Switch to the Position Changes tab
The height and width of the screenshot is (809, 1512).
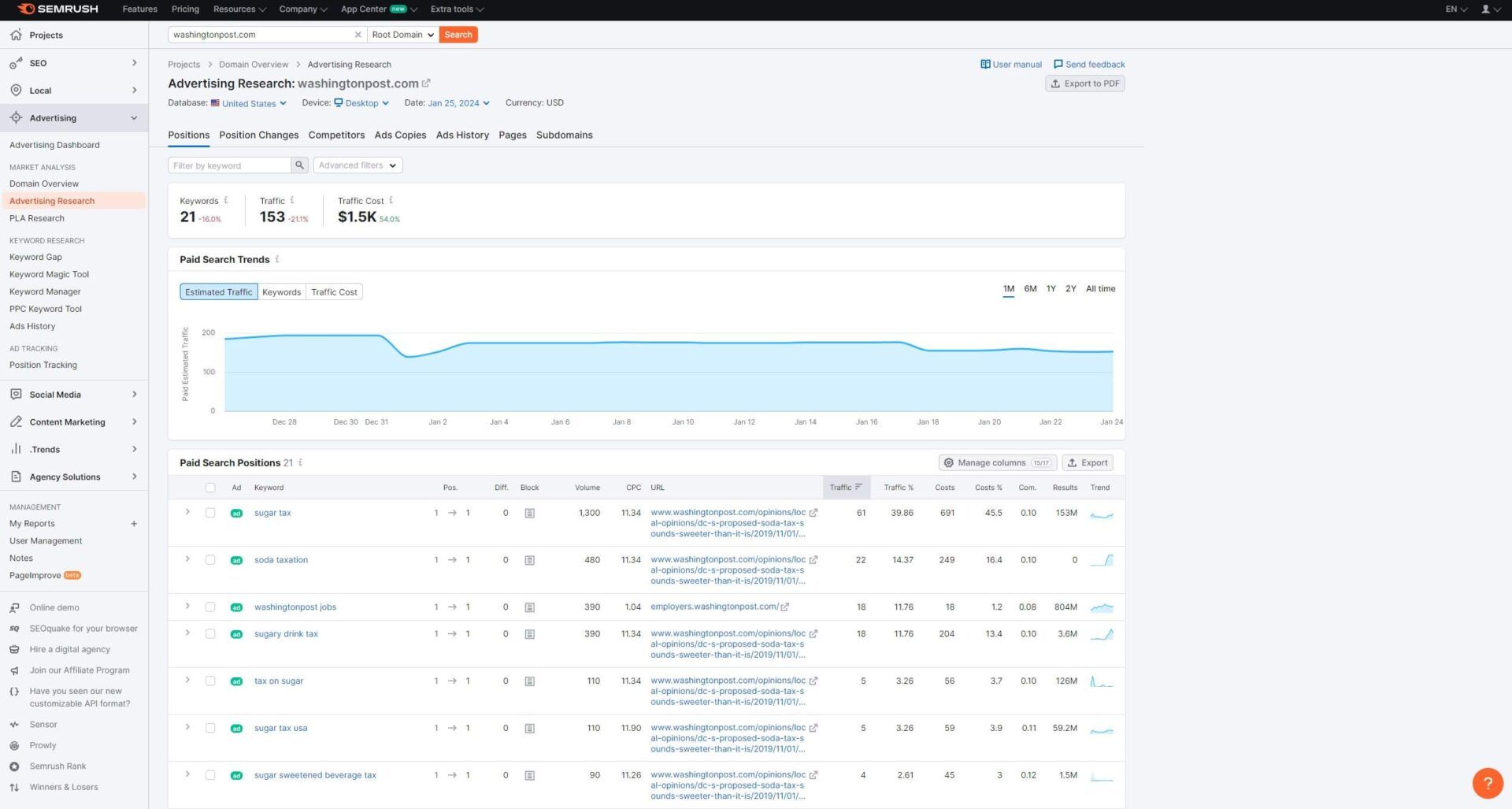point(259,135)
